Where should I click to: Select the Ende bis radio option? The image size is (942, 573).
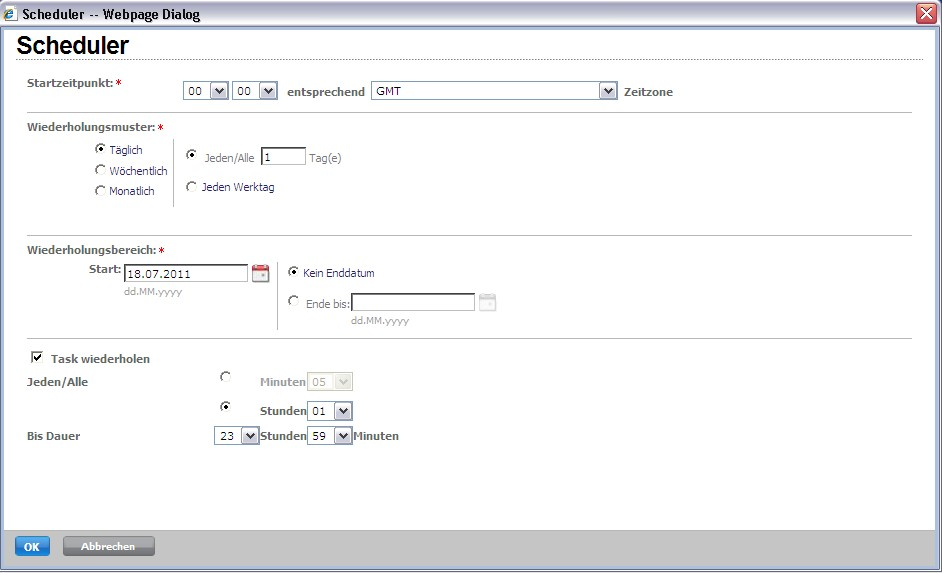(x=293, y=300)
